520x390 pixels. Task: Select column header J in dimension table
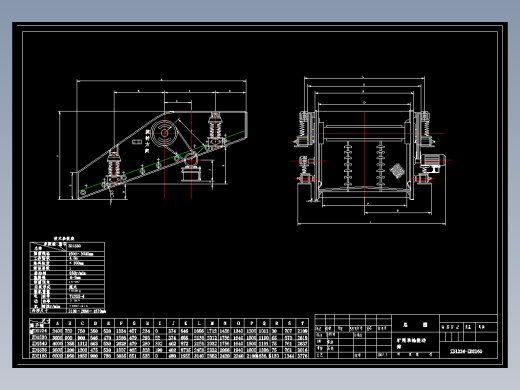(x=173, y=323)
